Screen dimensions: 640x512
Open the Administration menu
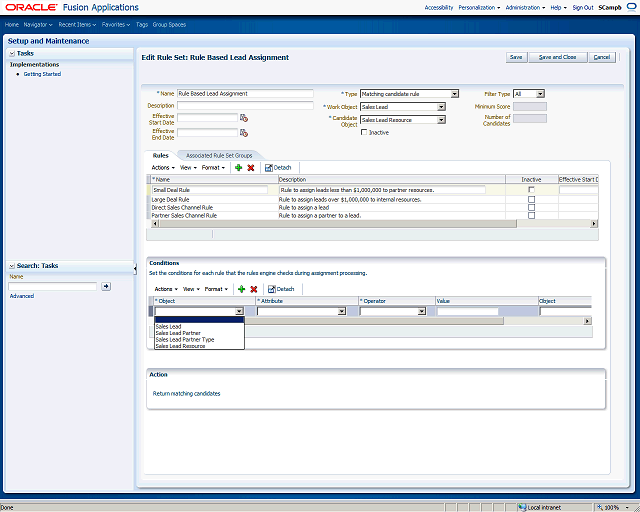coord(525,7)
